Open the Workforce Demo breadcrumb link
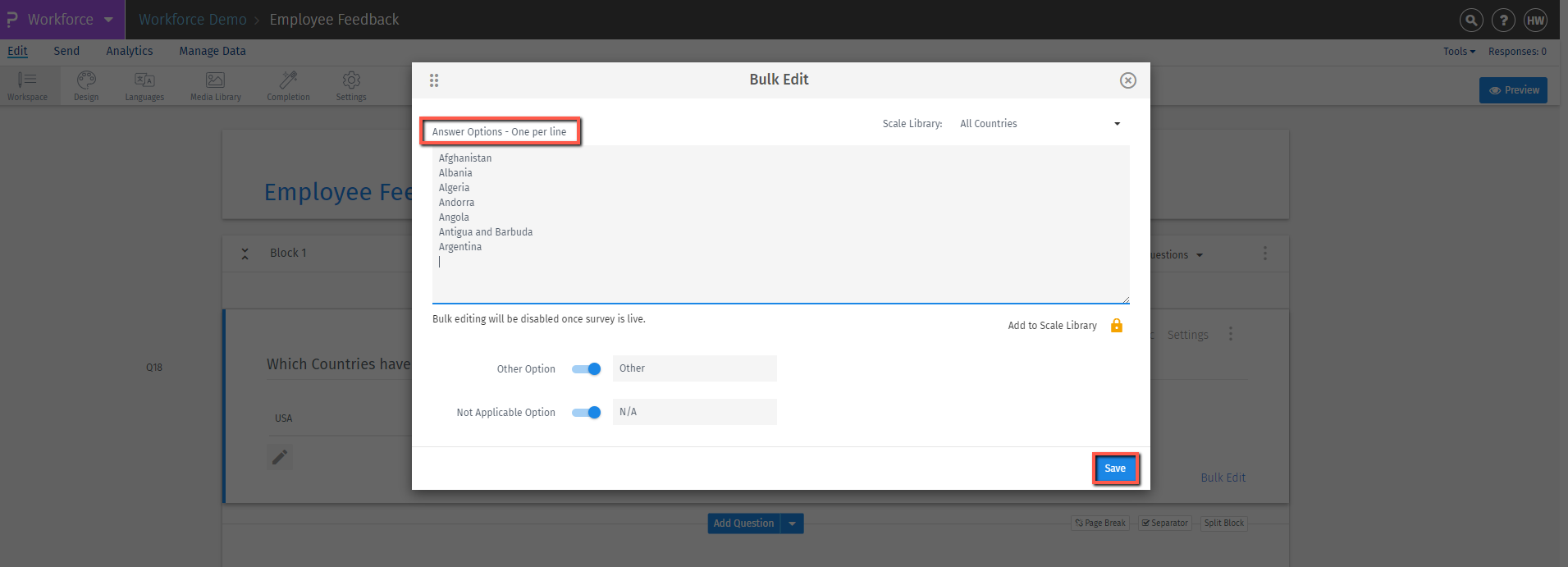The height and width of the screenshot is (567, 1568). pos(192,19)
